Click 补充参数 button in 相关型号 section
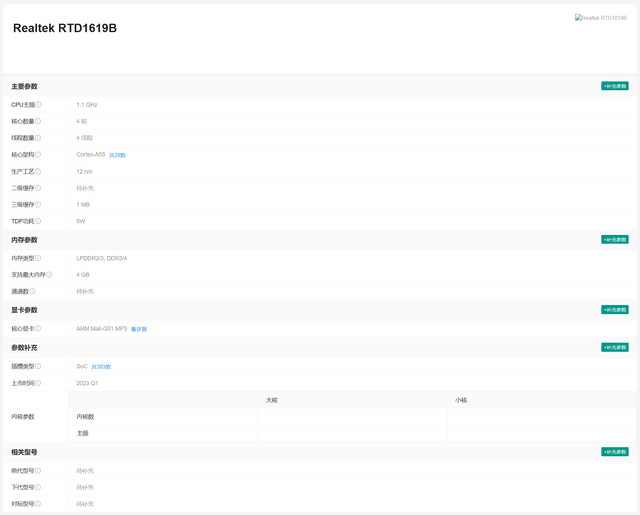This screenshot has width=640, height=515. click(615, 452)
